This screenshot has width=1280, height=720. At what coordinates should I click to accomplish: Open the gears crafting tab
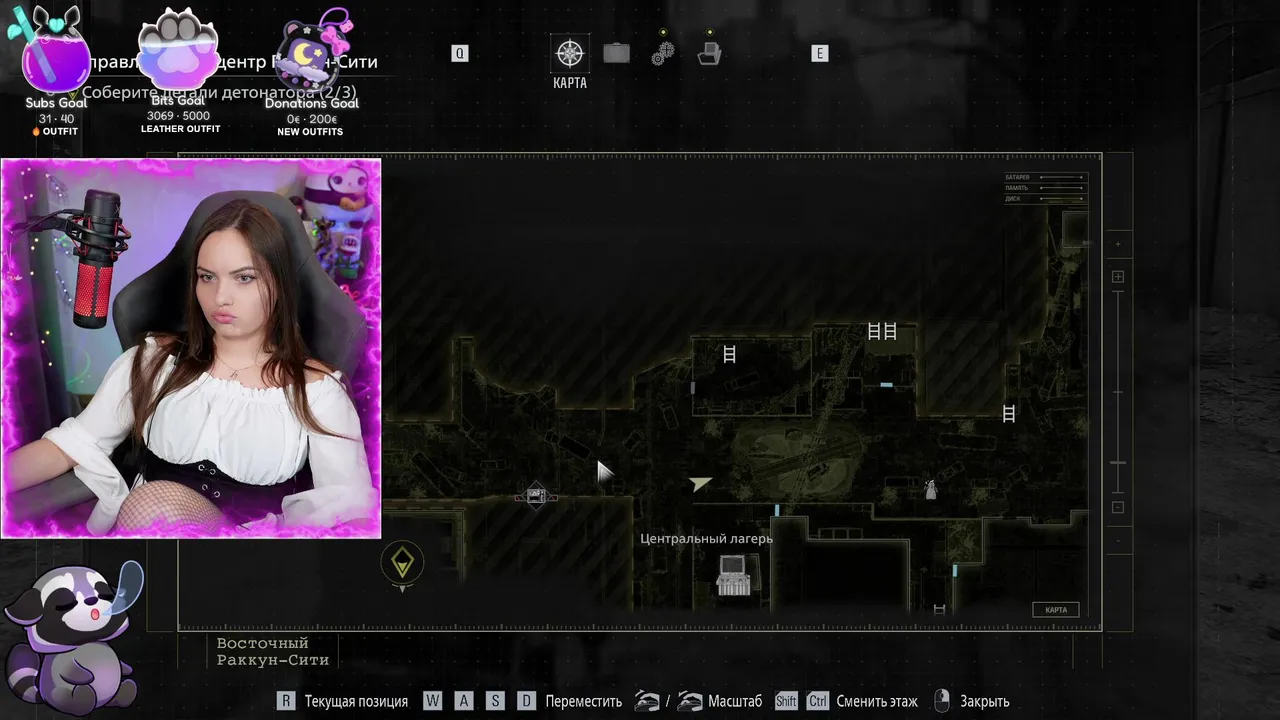(x=663, y=53)
